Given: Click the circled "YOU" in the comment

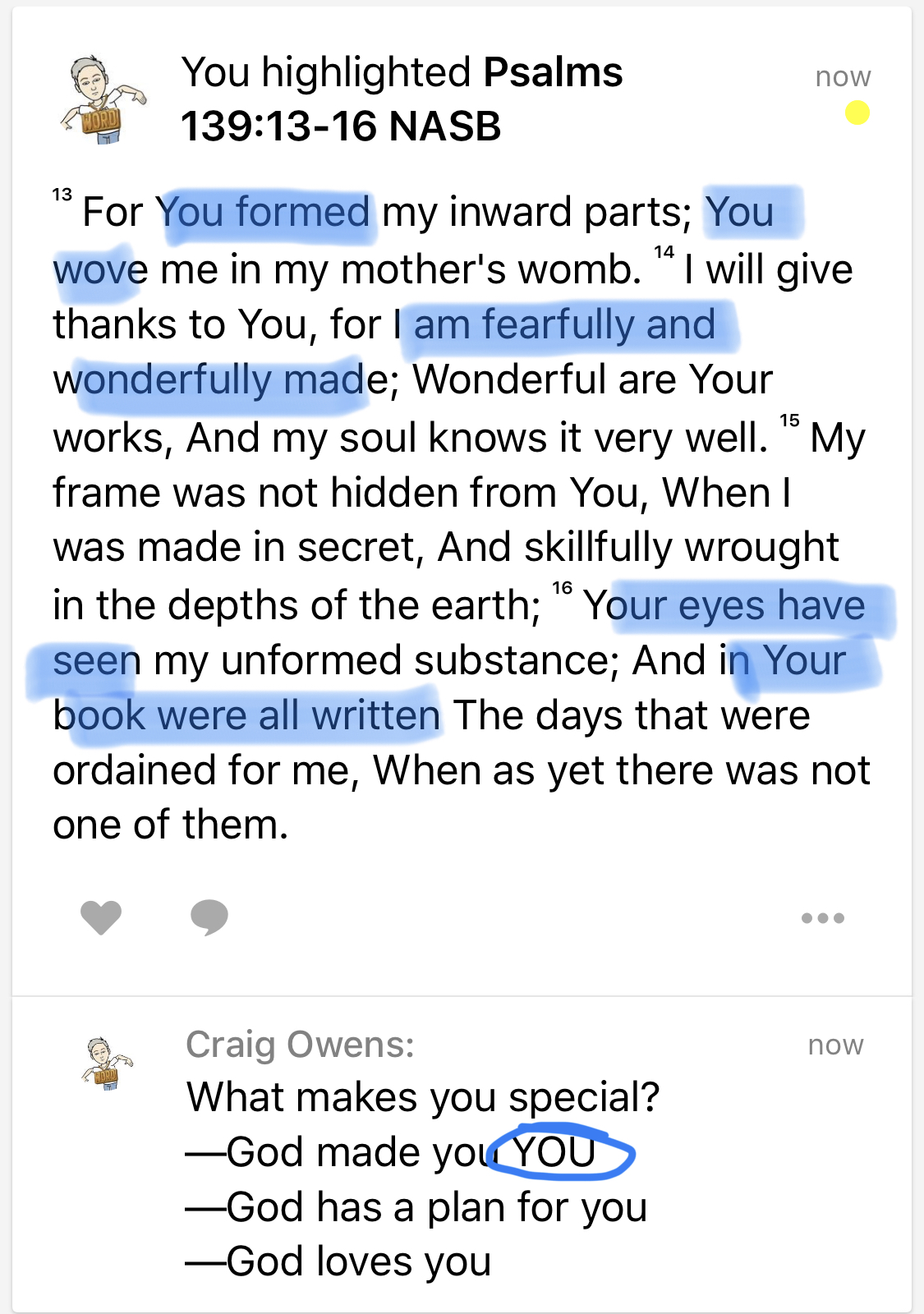Looking at the screenshot, I should (555, 1151).
